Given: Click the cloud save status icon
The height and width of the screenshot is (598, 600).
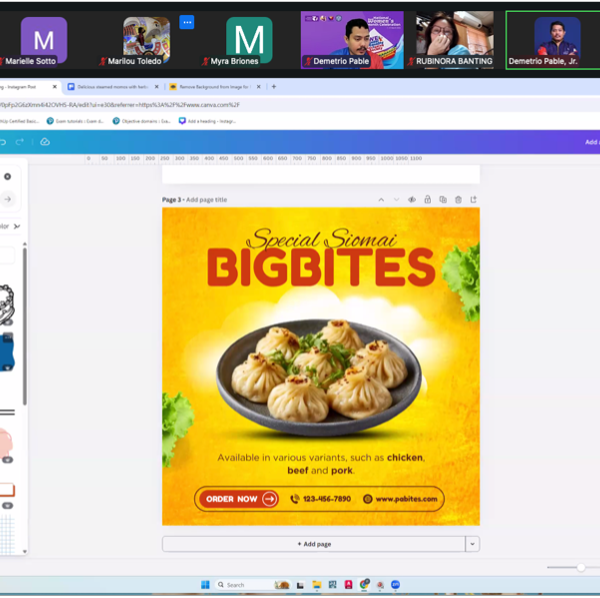Looking at the screenshot, I should (45, 142).
